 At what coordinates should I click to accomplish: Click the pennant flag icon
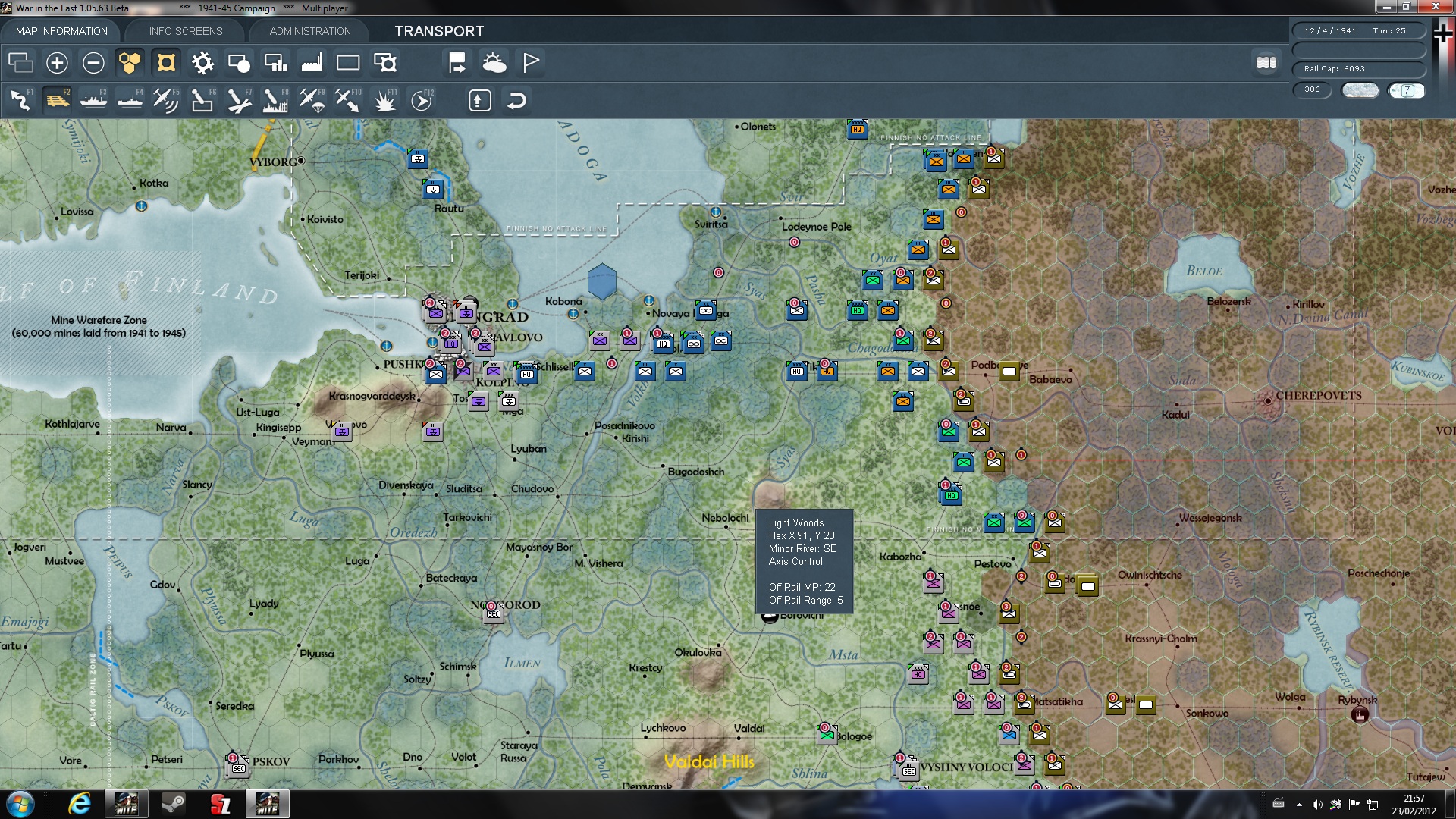tap(531, 63)
